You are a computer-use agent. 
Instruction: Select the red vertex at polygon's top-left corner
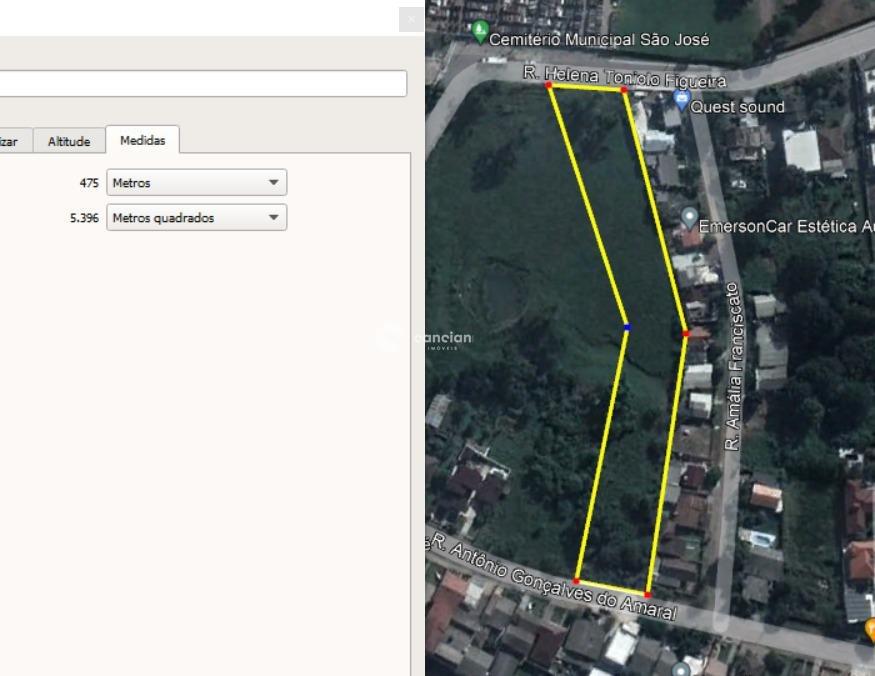(x=548, y=85)
